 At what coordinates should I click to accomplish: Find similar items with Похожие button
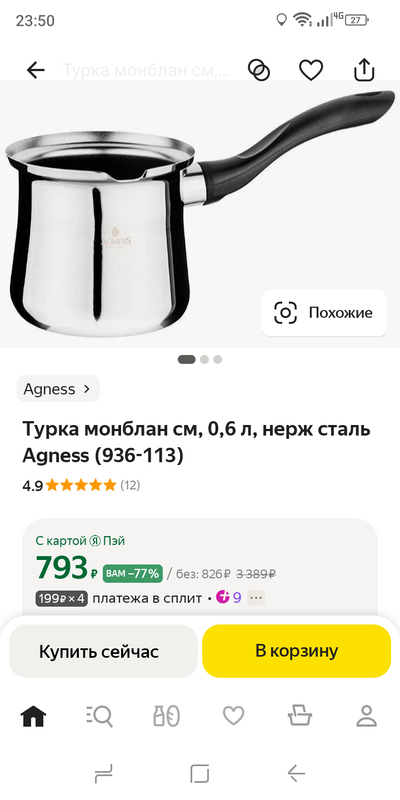pos(324,313)
